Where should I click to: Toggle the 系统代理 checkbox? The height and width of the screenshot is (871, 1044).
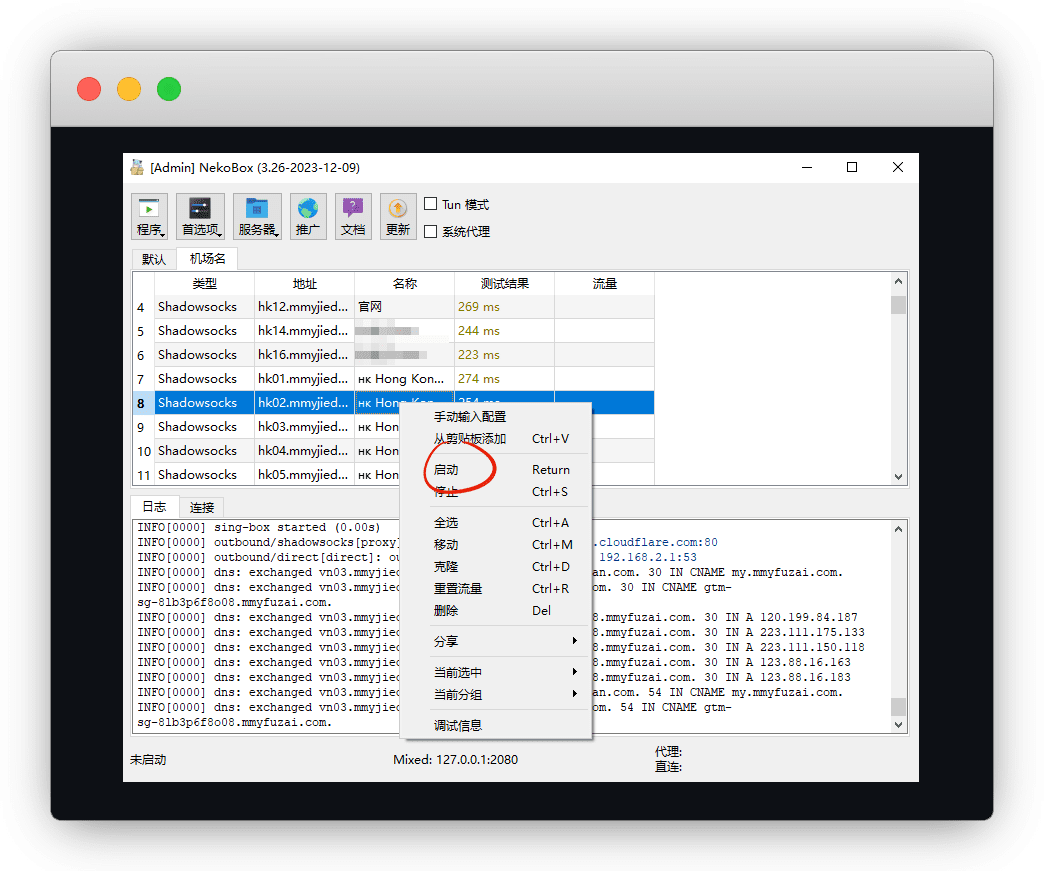(x=431, y=232)
